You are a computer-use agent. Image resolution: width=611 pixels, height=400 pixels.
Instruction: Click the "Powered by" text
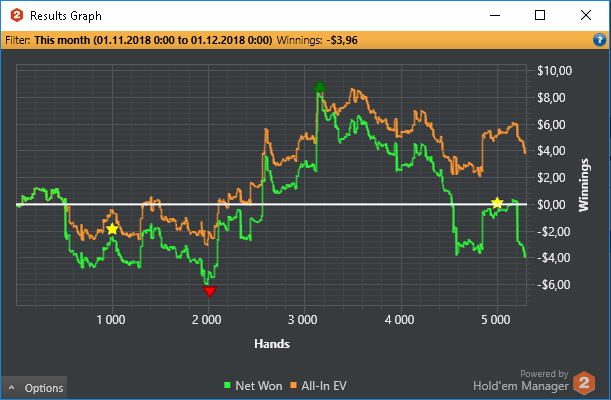point(544,374)
